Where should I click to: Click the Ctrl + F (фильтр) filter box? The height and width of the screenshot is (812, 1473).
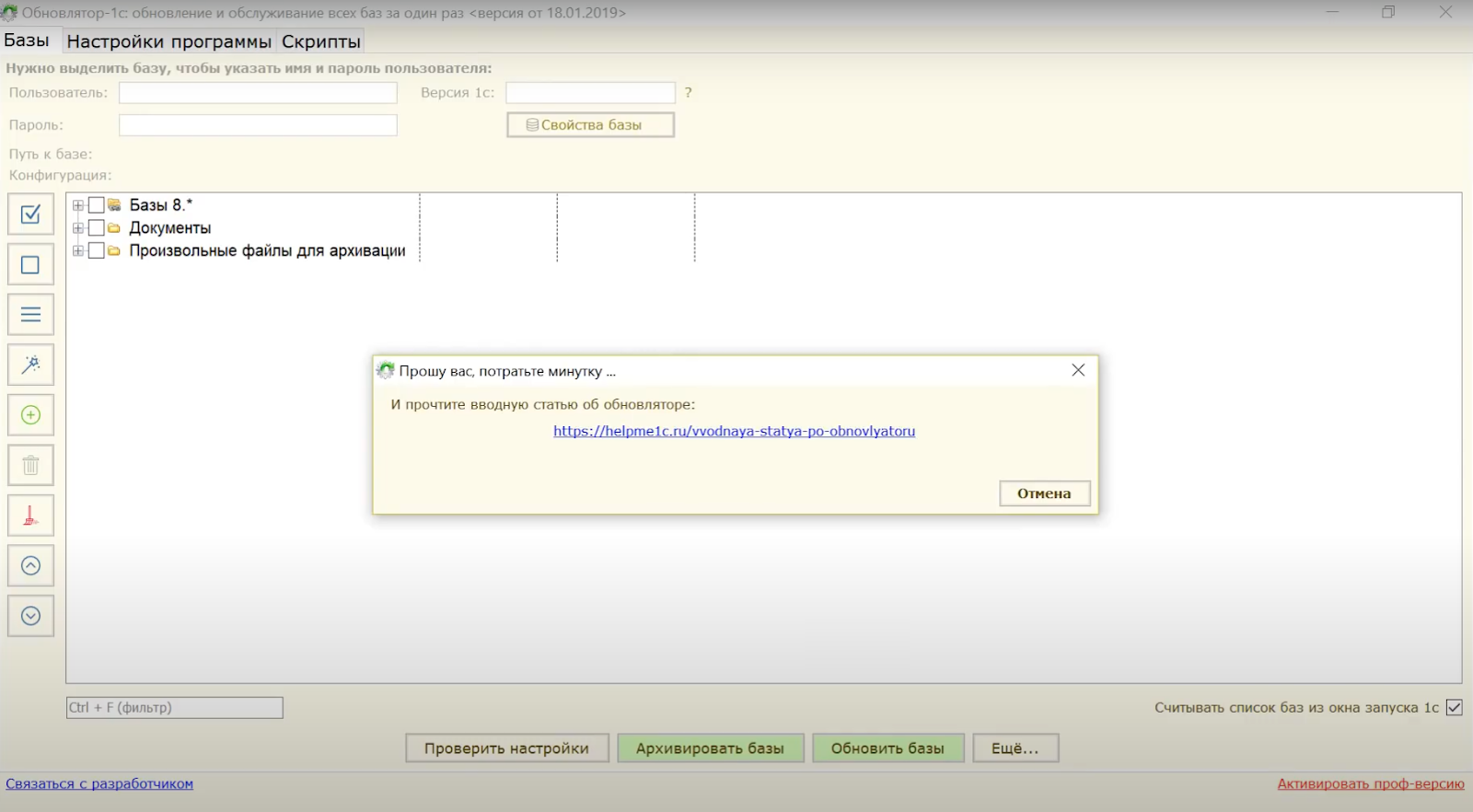(x=174, y=707)
